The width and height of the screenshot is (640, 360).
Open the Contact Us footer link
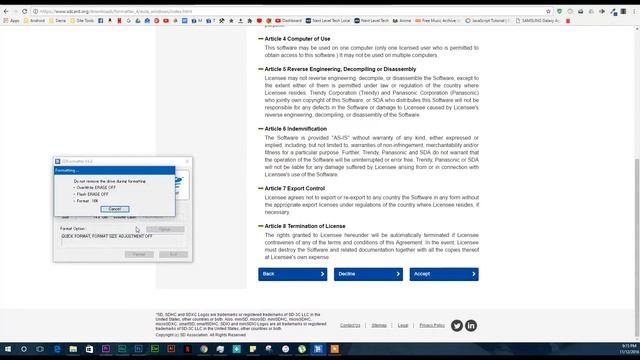(350, 325)
